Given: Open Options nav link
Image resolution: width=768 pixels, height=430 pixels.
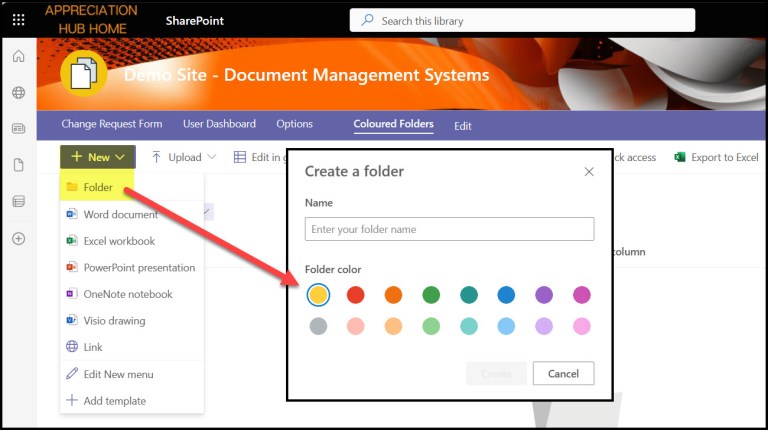Looking at the screenshot, I should point(294,124).
